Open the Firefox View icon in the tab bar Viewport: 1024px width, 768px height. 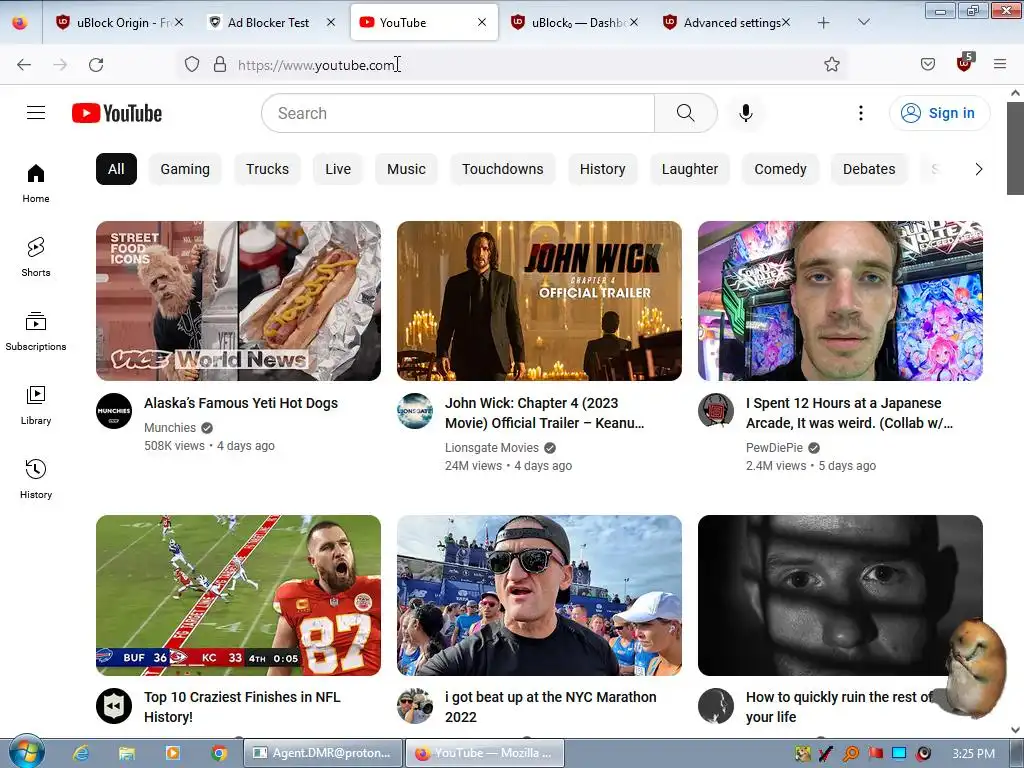click(20, 23)
